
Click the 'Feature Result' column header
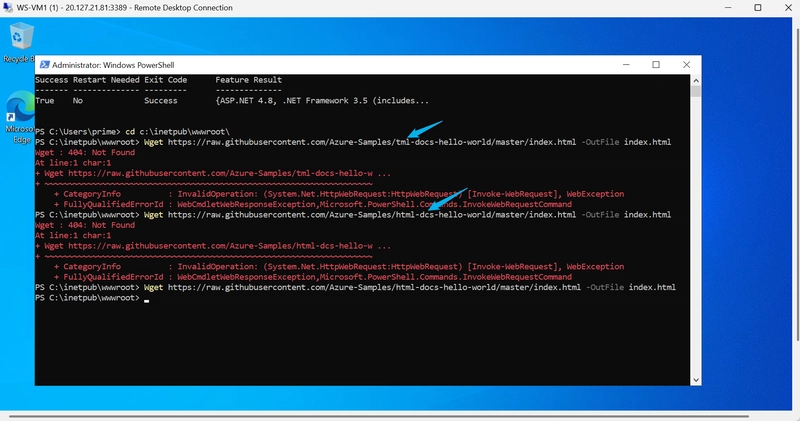point(248,80)
